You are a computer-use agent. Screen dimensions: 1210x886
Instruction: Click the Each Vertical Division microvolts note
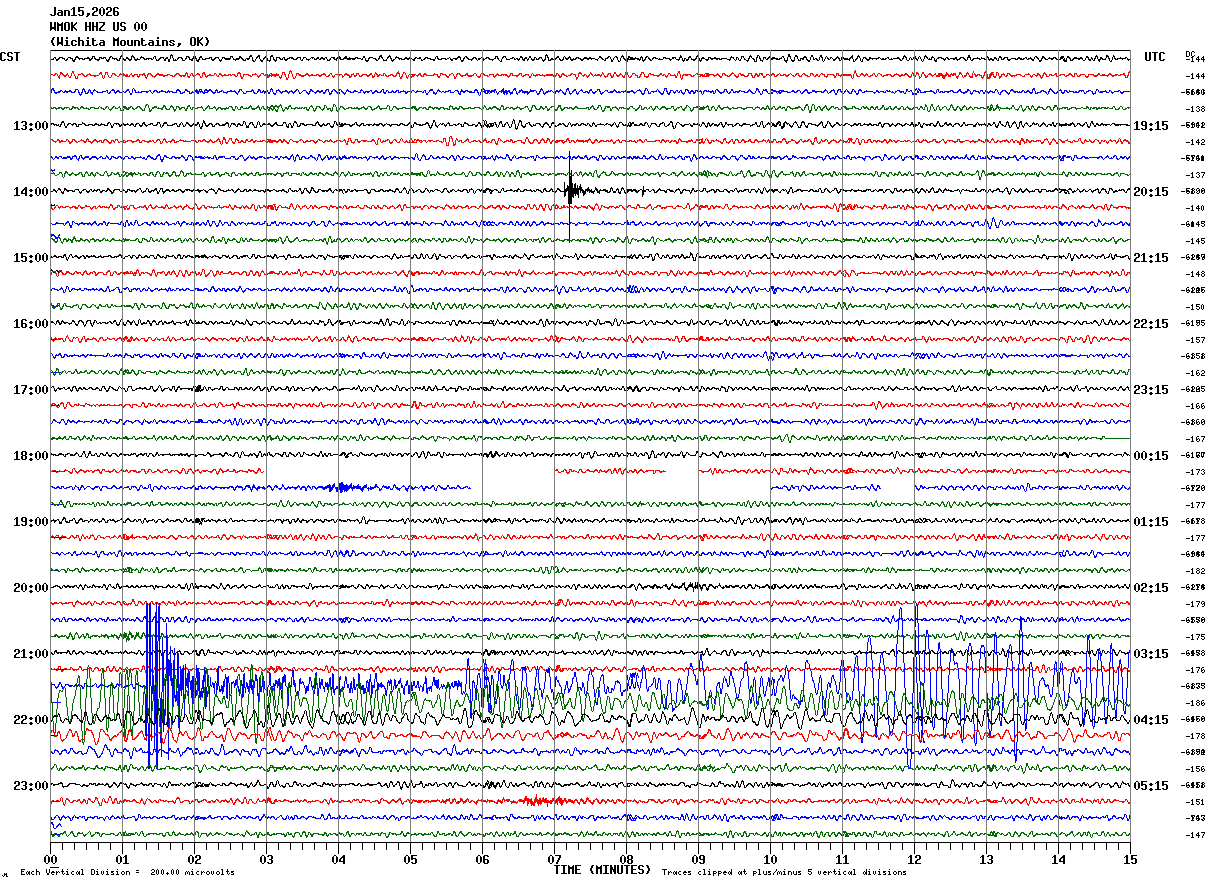click(127, 872)
